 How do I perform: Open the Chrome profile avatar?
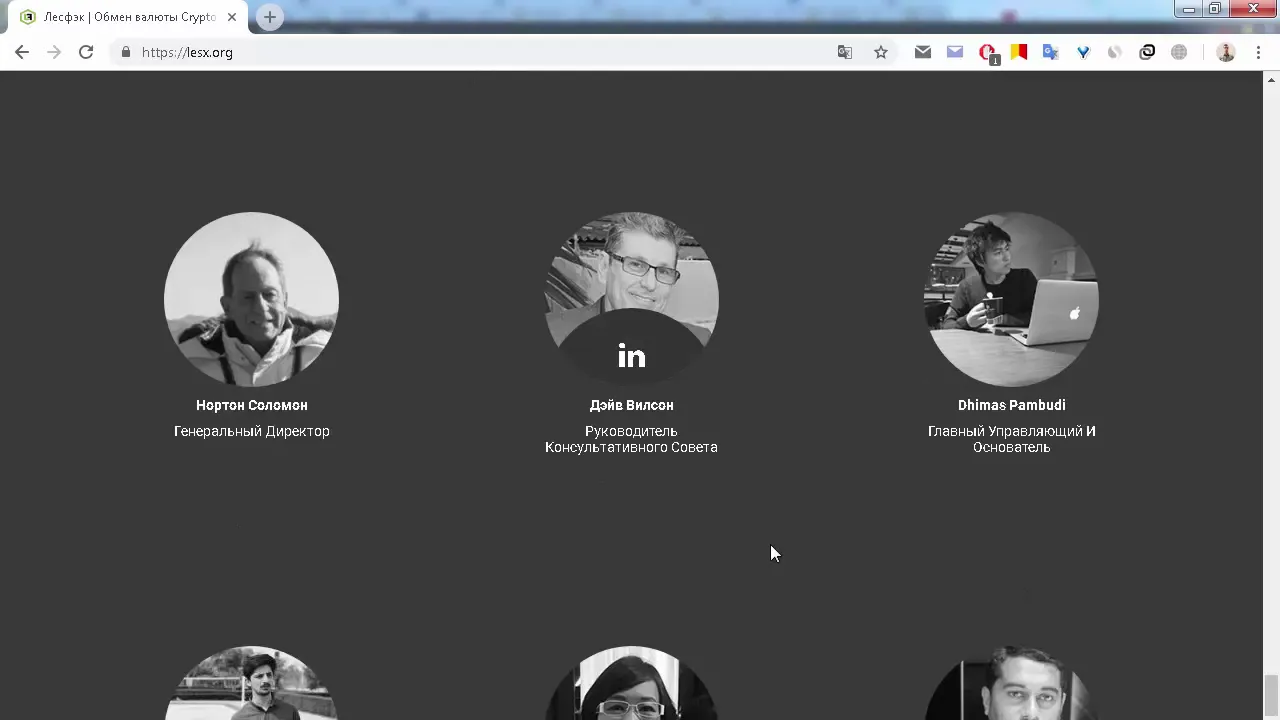pos(1226,52)
